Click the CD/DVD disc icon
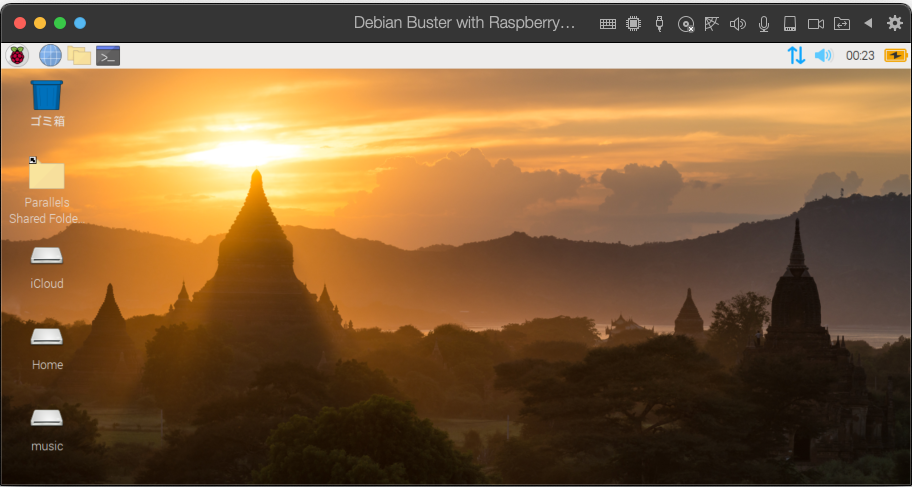This screenshot has width=912, height=487. tap(686, 24)
